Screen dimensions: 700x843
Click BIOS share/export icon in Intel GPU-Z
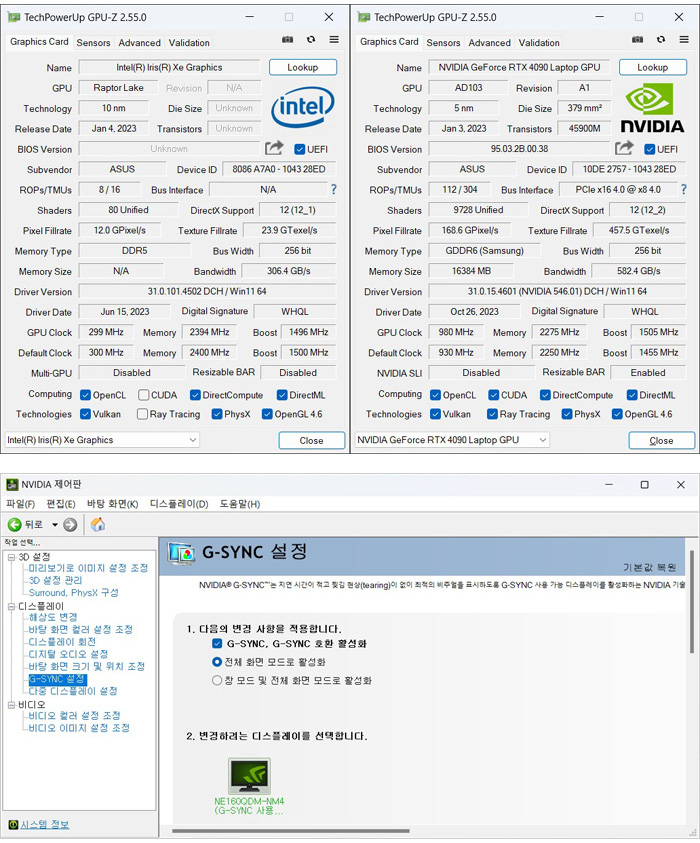274,148
